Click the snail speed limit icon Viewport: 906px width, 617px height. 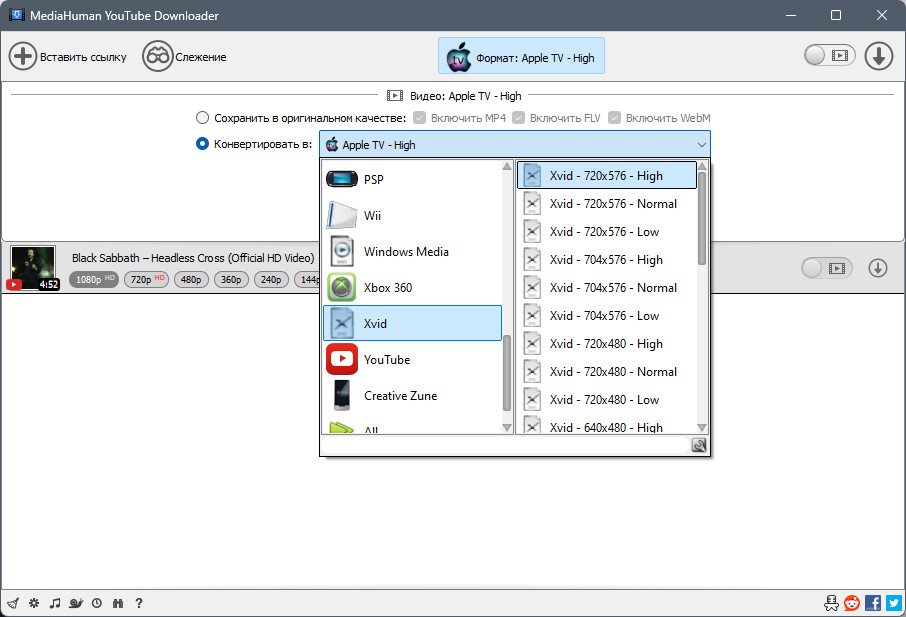76,603
